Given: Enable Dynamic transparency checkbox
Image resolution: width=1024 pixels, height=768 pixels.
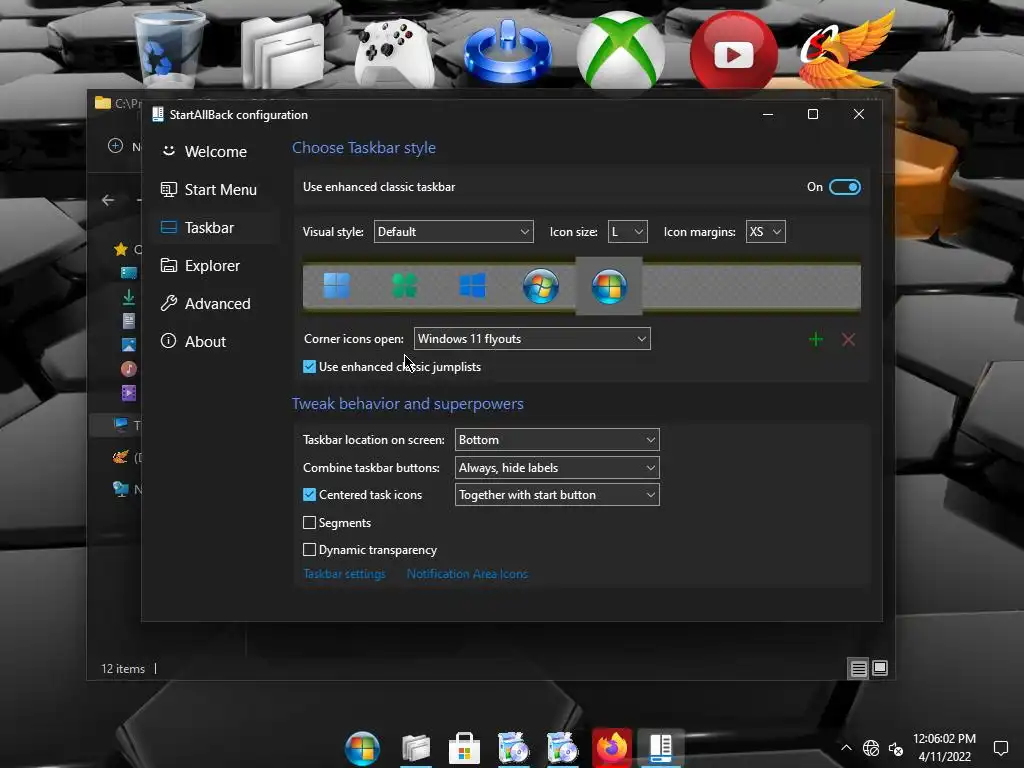Looking at the screenshot, I should click(x=310, y=550).
